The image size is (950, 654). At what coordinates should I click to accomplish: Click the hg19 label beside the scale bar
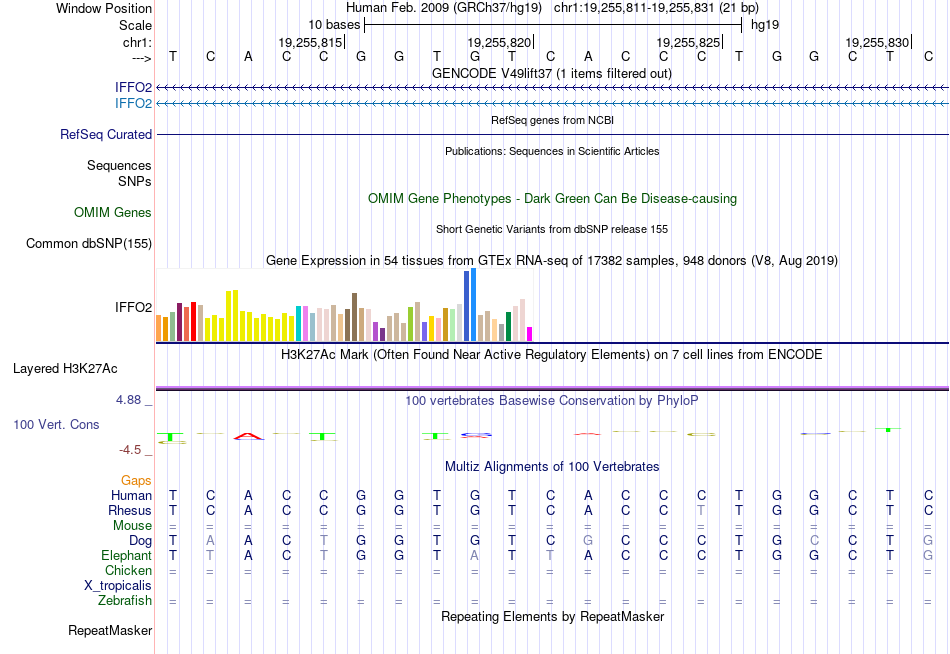point(765,25)
